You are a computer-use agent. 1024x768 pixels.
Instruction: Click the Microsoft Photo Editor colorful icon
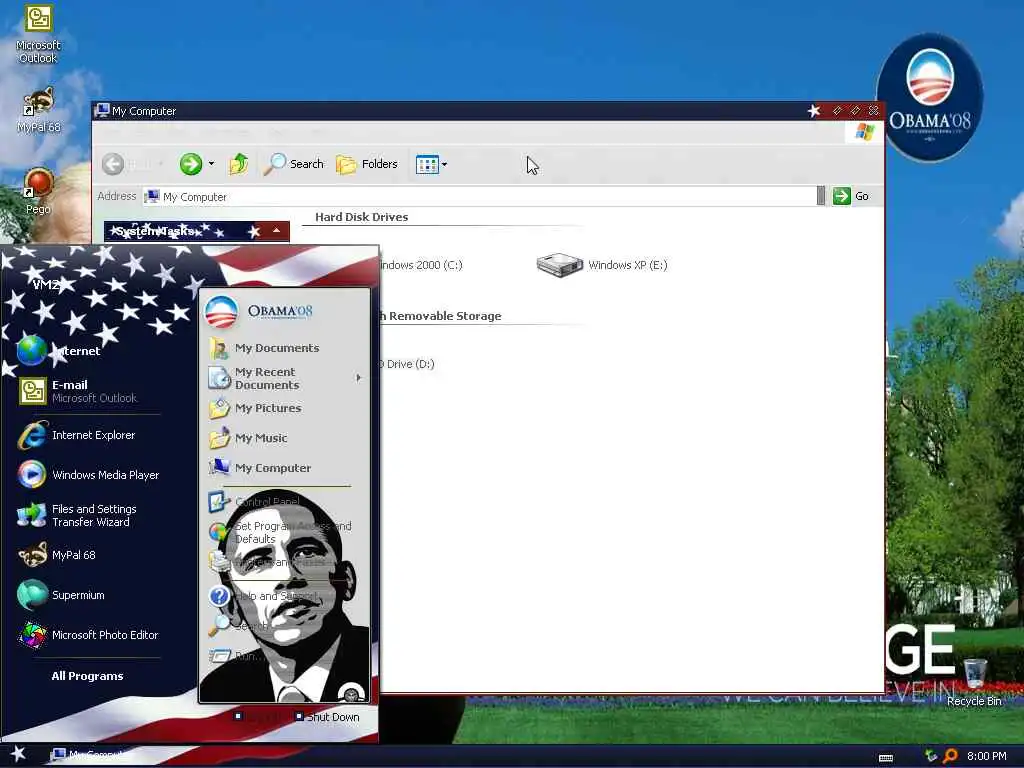[32, 635]
